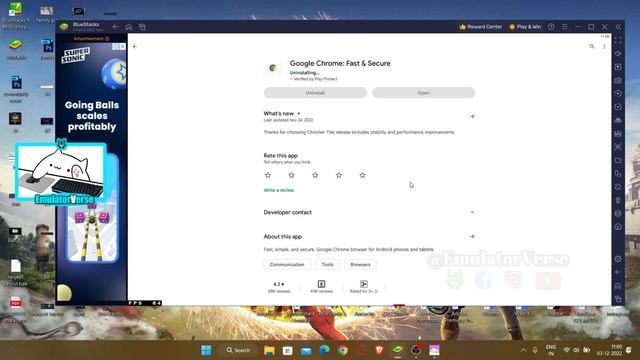This screenshot has height=360, width=640.
Task: Click the Going Balls ad banner
Action: [x=92, y=172]
